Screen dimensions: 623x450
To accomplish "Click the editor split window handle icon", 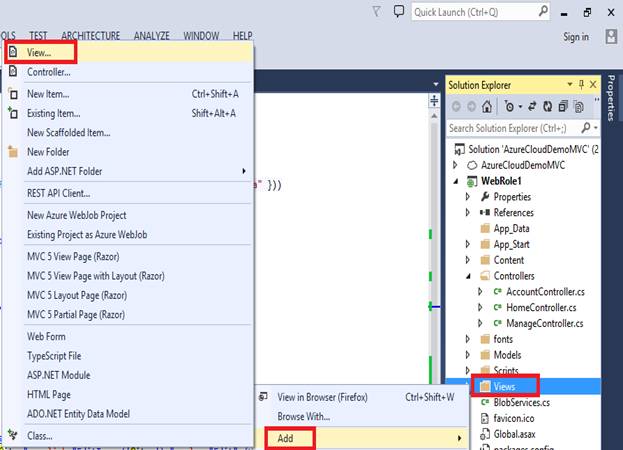I will pyautogui.click(x=434, y=100).
